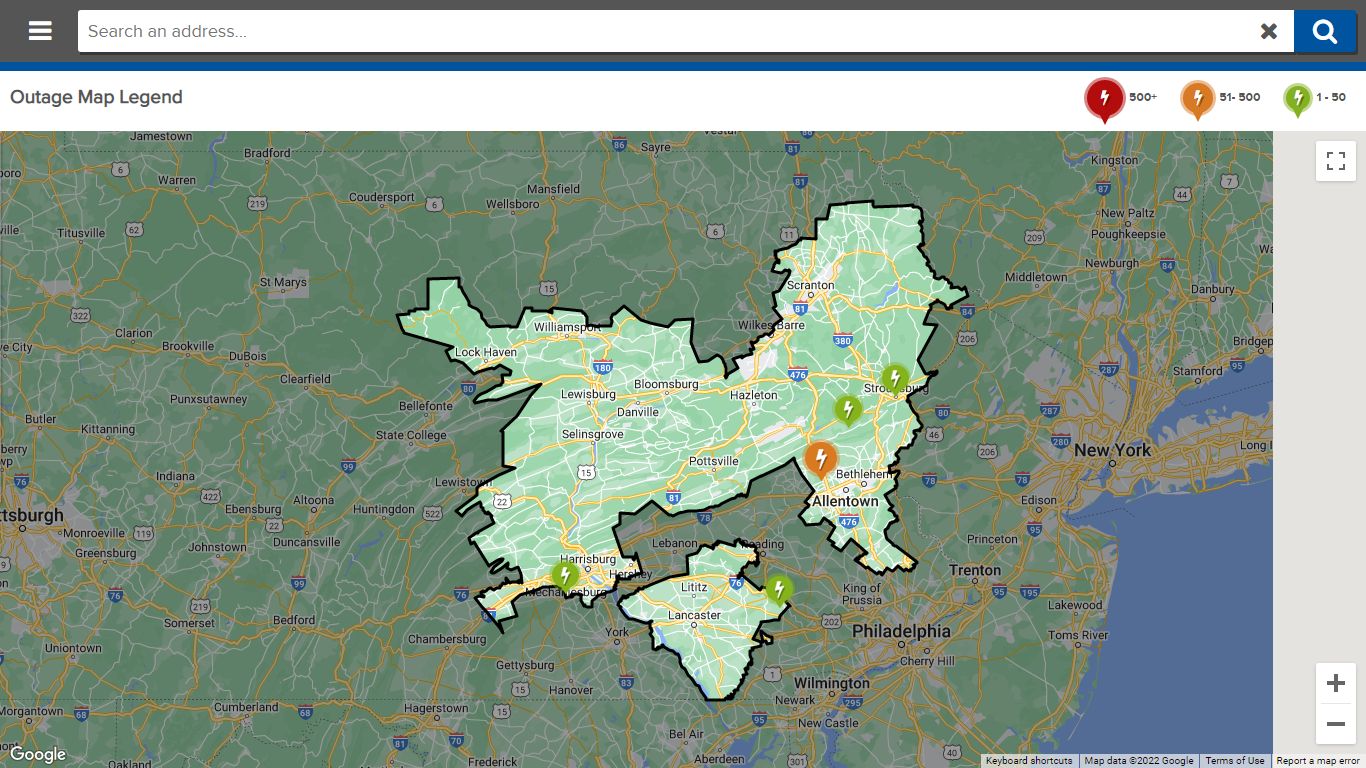Image resolution: width=1366 pixels, height=768 pixels.
Task: Click Outage Map Legend heading
Action: [x=96, y=97]
